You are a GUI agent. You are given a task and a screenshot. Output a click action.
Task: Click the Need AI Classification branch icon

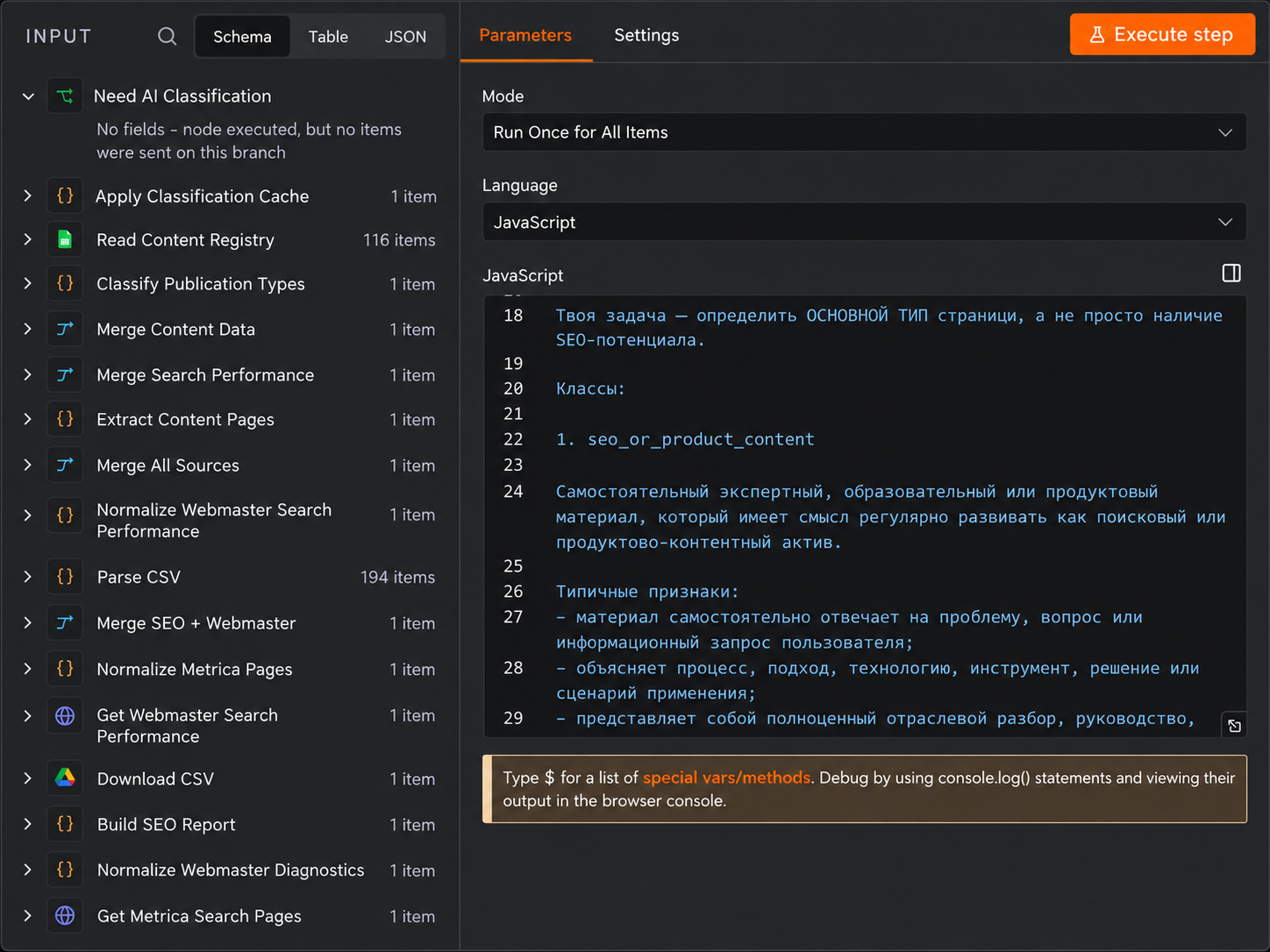point(65,96)
